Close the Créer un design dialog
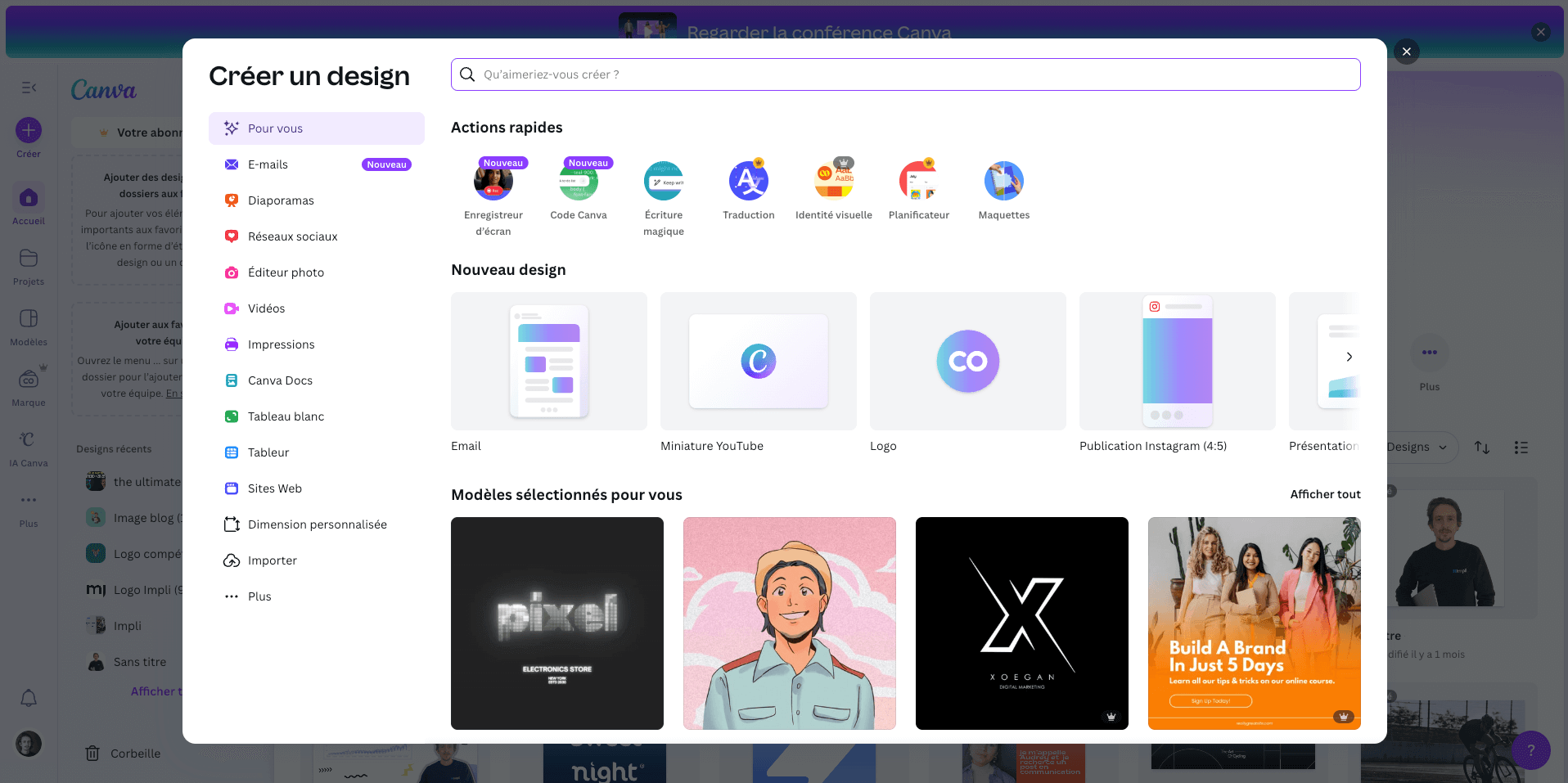1568x783 pixels. [1407, 52]
